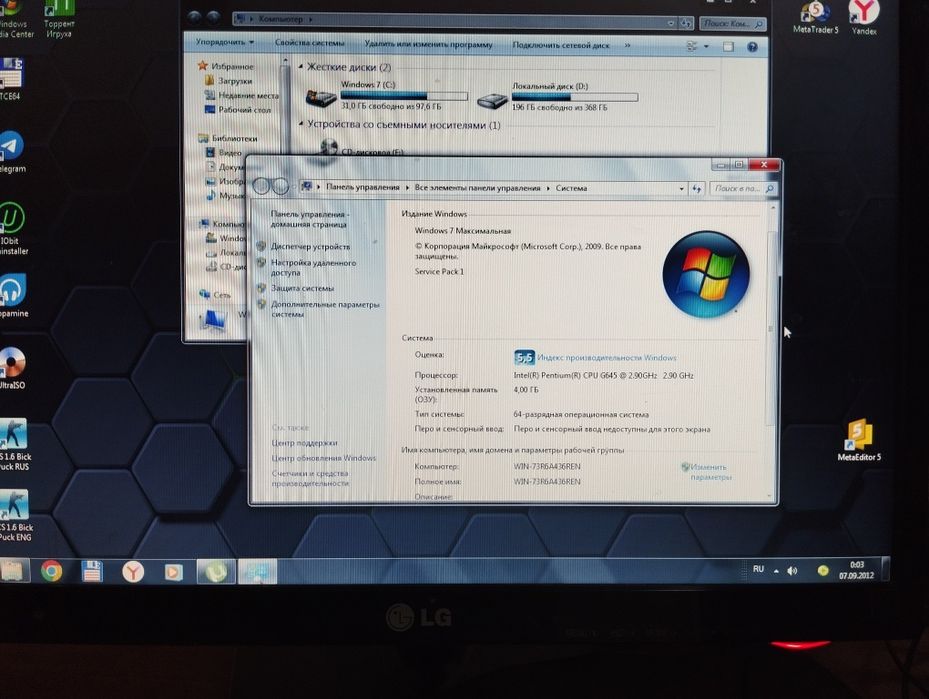Click the control panel taskbar button
The image size is (929, 699).
(x=258, y=572)
